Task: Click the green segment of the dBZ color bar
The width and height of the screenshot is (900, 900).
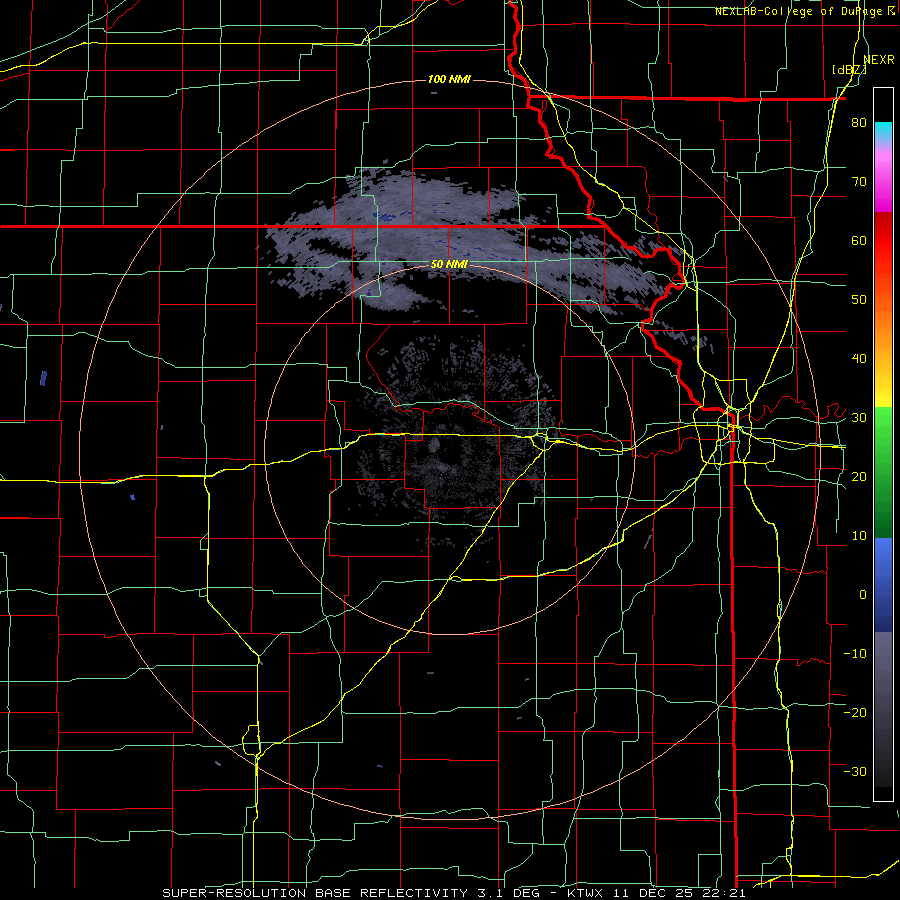Action: pyautogui.click(x=883, y=472)
